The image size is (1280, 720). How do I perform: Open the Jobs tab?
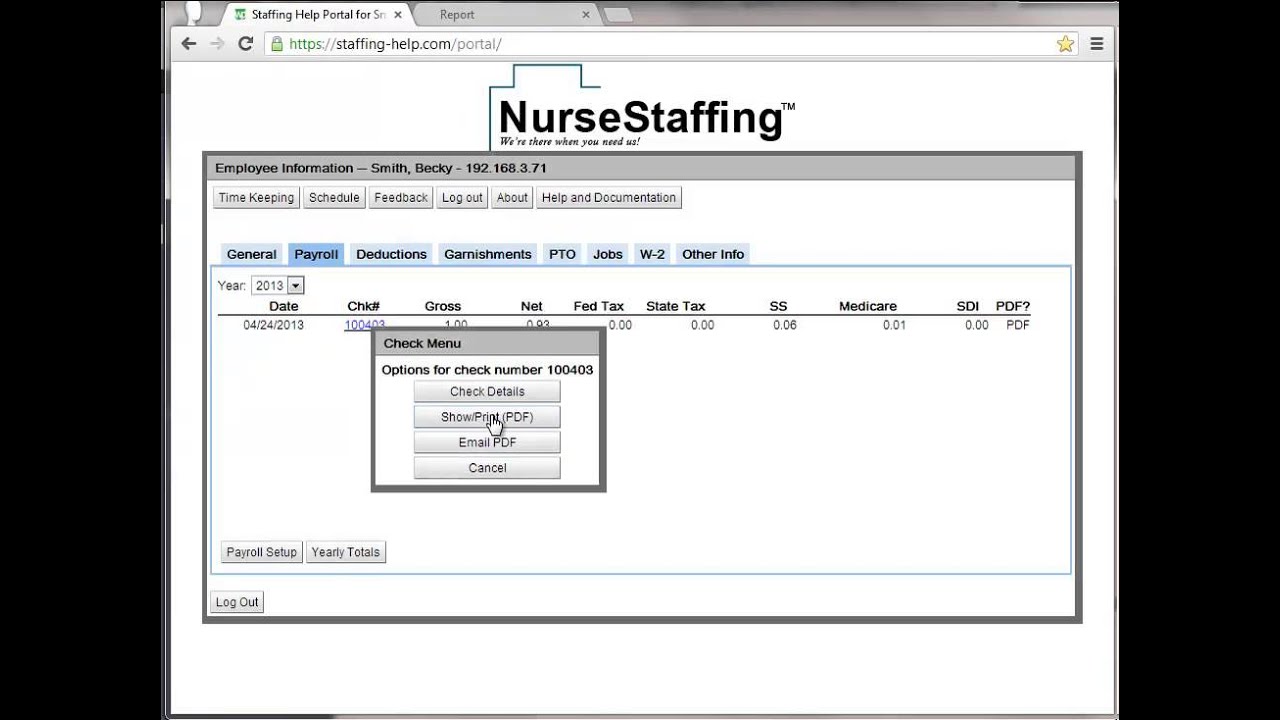(608, 254)
